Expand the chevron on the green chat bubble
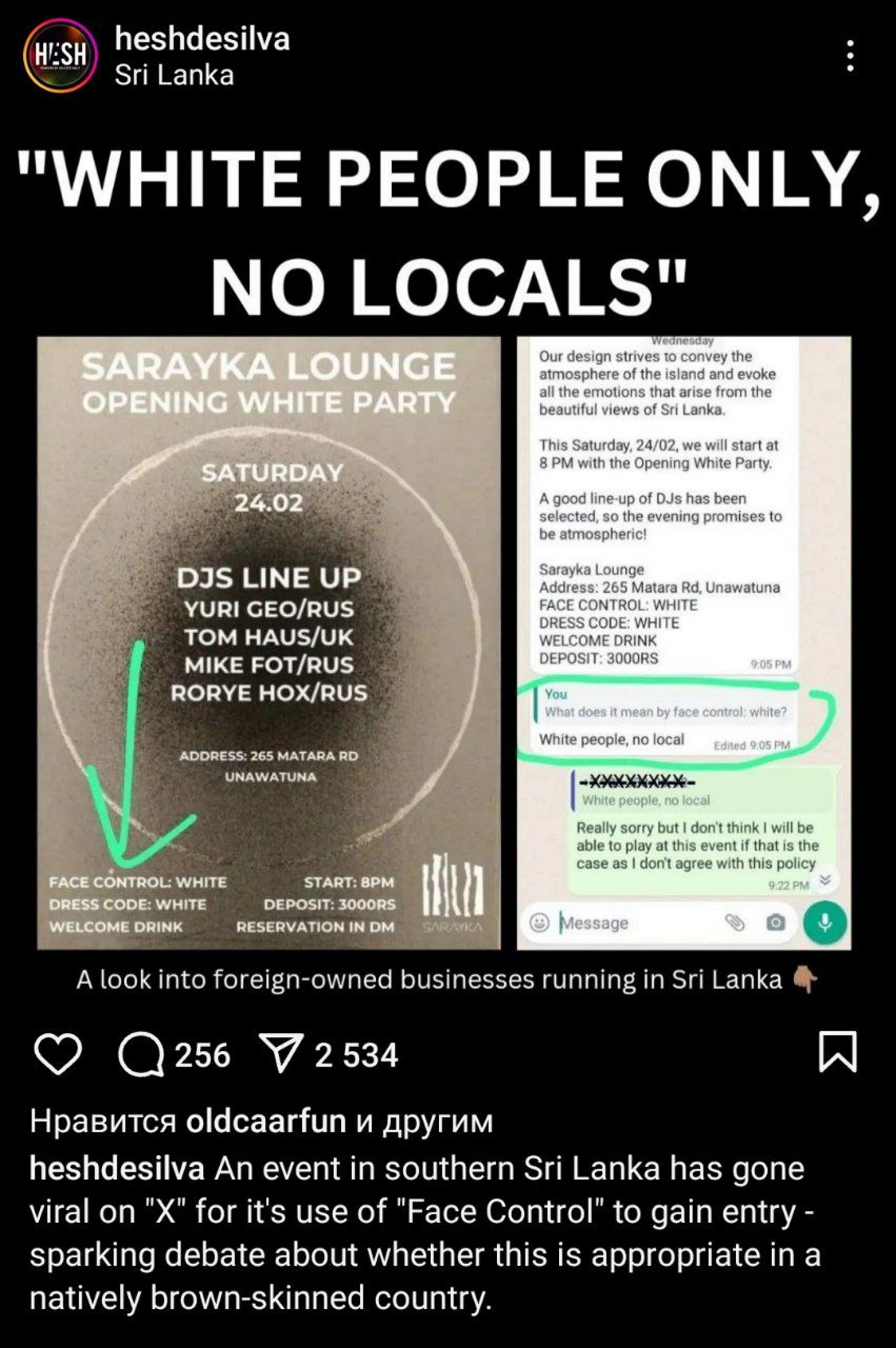Viewport: 896px width, 1348px height. (x=826, y=879)
